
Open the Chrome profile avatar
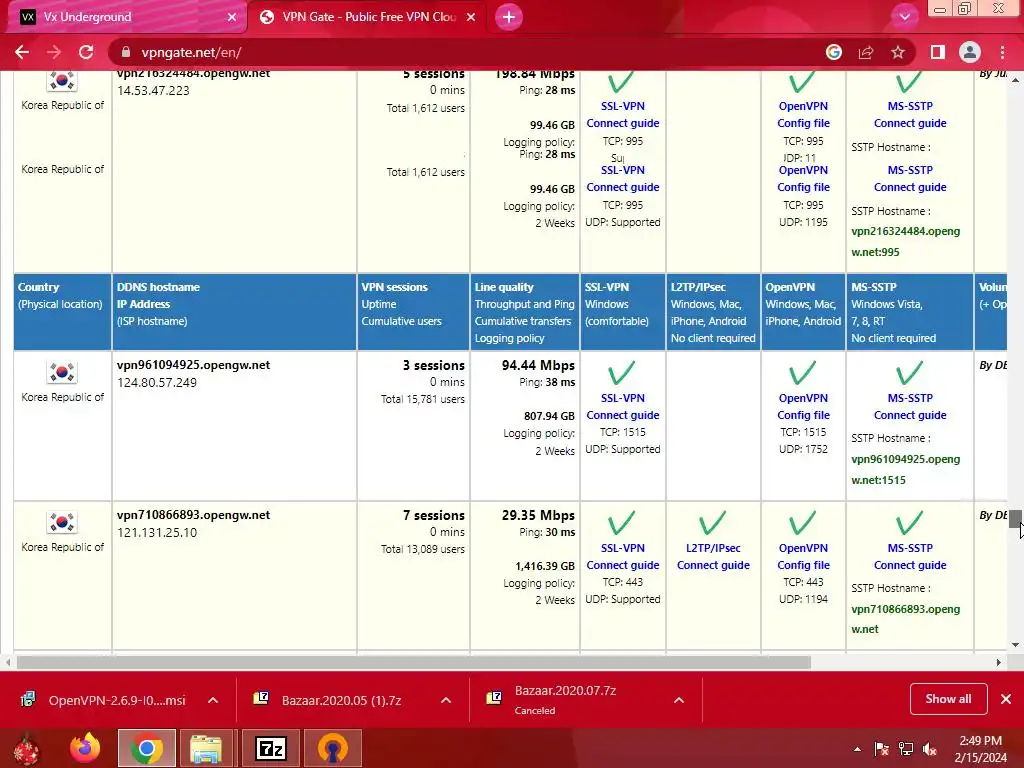(970, 52)
